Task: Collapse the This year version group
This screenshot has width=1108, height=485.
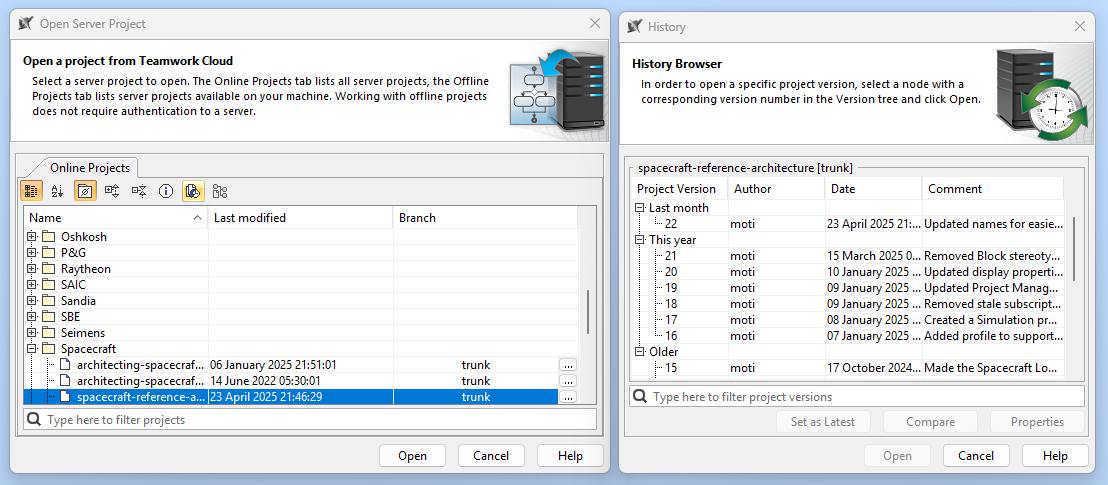Action: coord(640,240)
